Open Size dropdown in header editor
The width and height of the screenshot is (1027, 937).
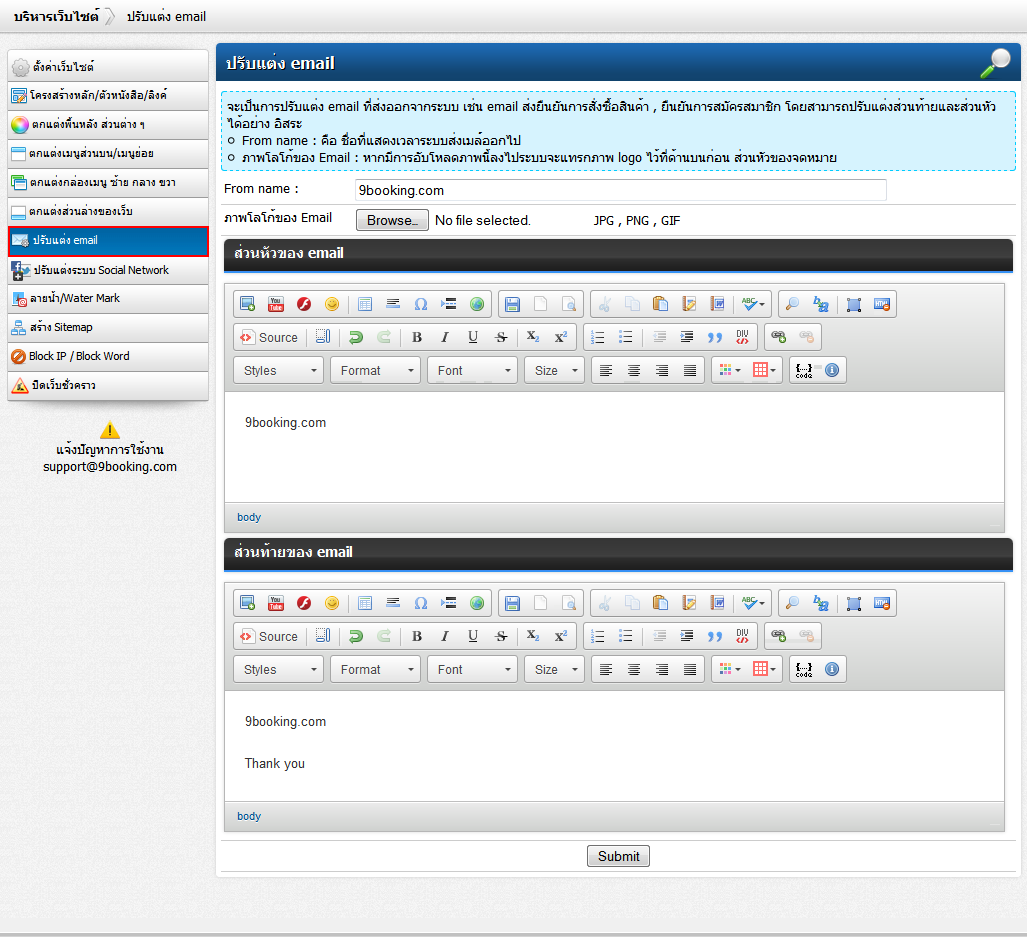pos(554,371)
